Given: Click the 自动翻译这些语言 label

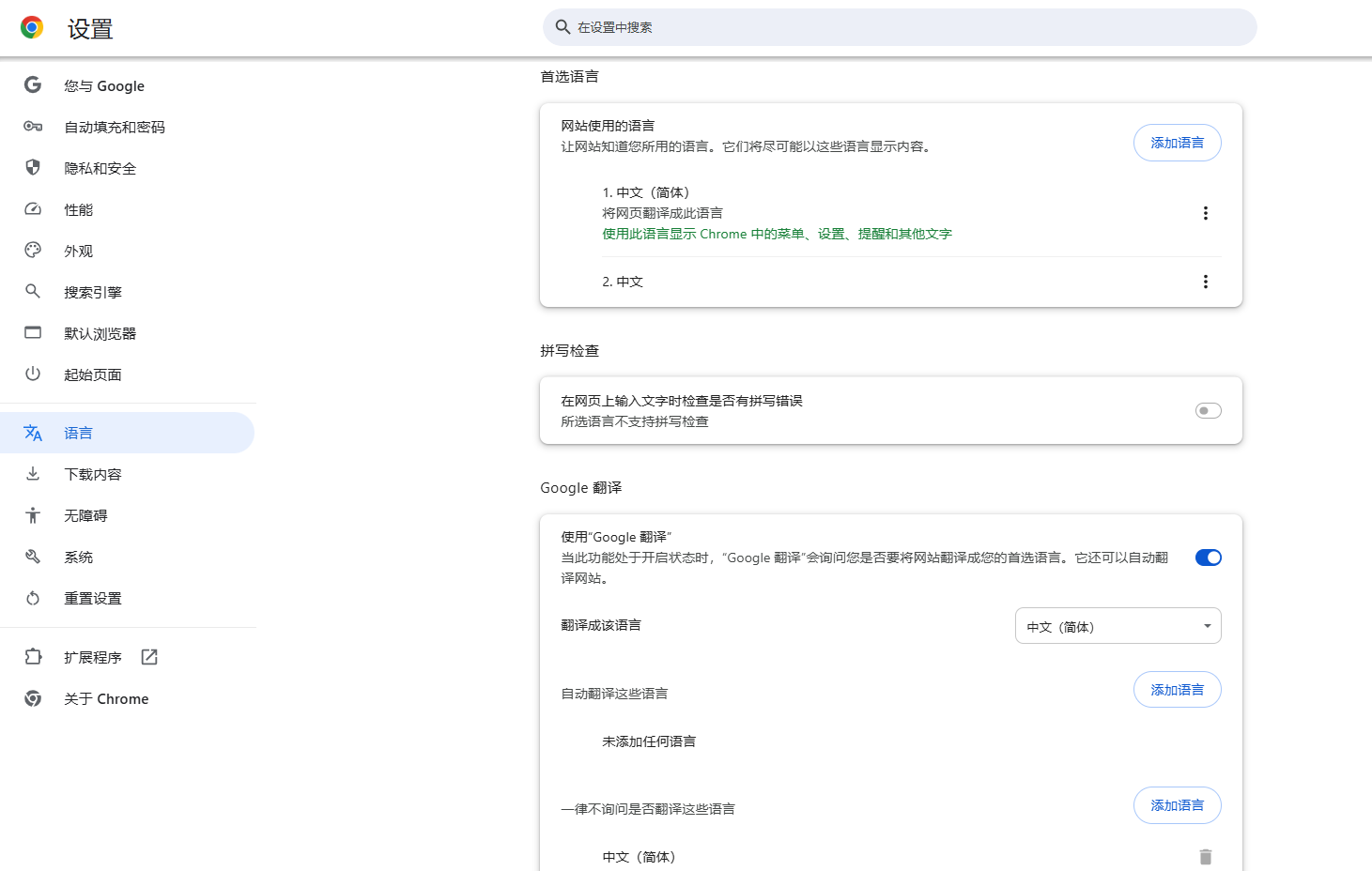Looking at the screenshot, I should click(614, 694).
